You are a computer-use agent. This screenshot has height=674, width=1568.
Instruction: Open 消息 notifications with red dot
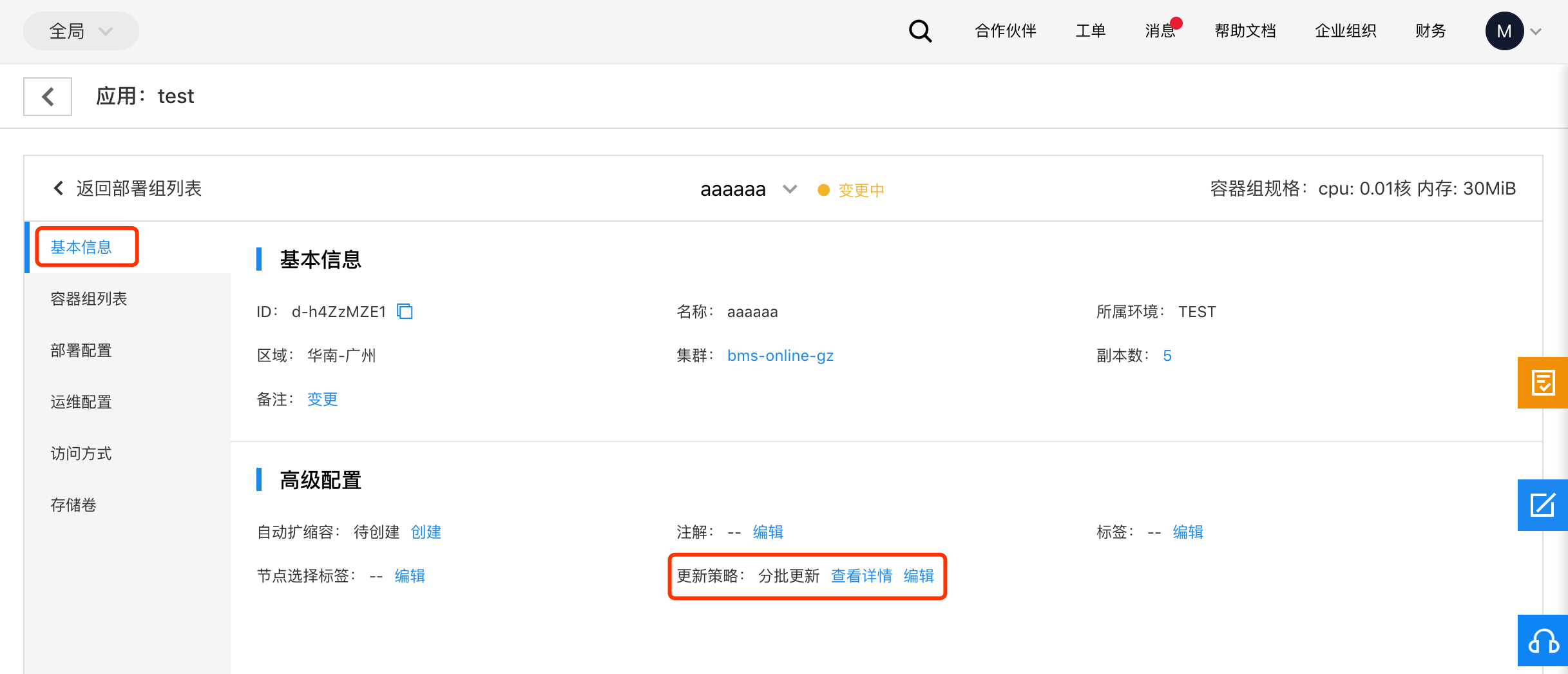pos(1160,31)
